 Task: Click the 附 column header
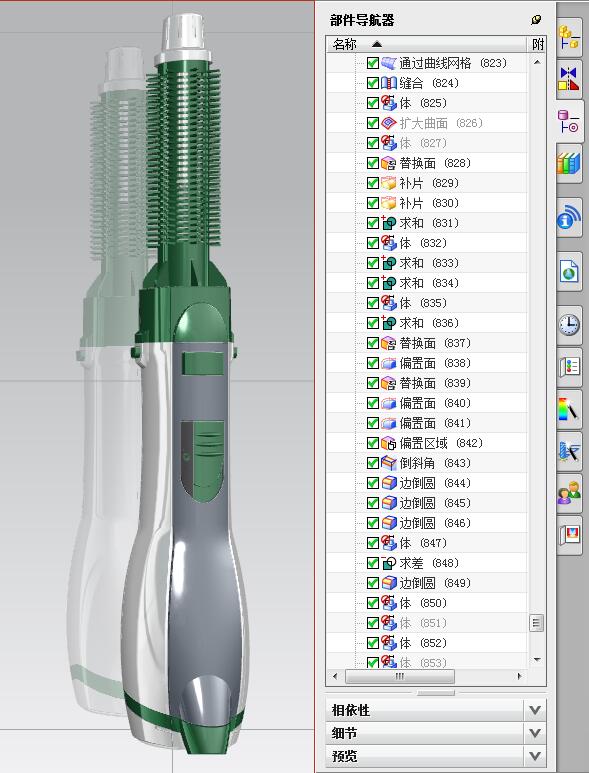[537, 44]
